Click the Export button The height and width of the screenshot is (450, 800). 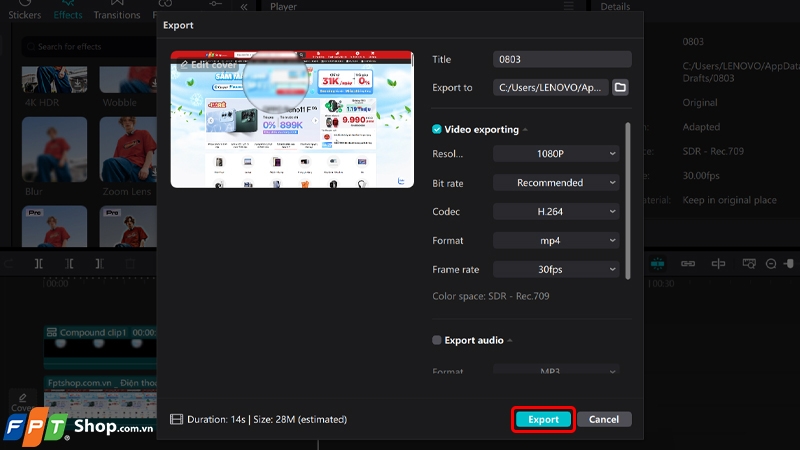543,419
